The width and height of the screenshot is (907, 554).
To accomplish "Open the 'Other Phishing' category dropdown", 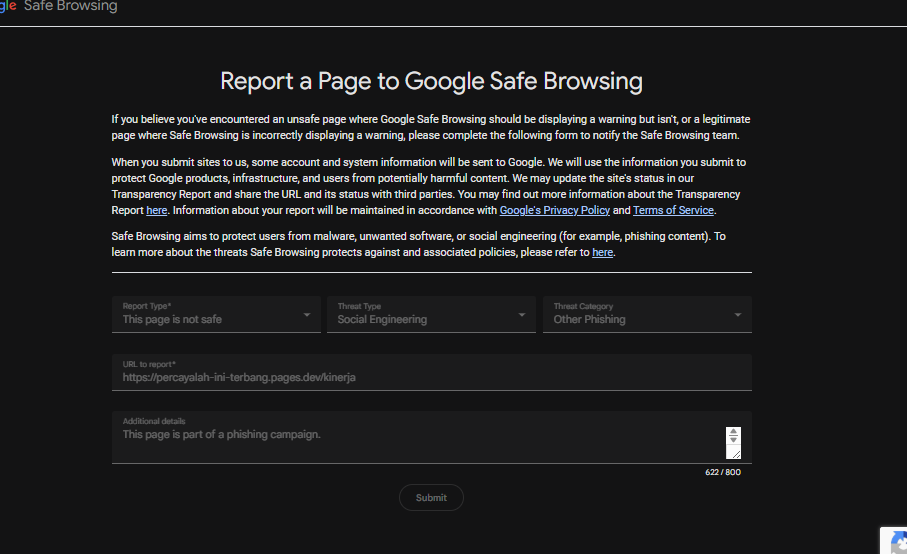I will click(647, 314).
